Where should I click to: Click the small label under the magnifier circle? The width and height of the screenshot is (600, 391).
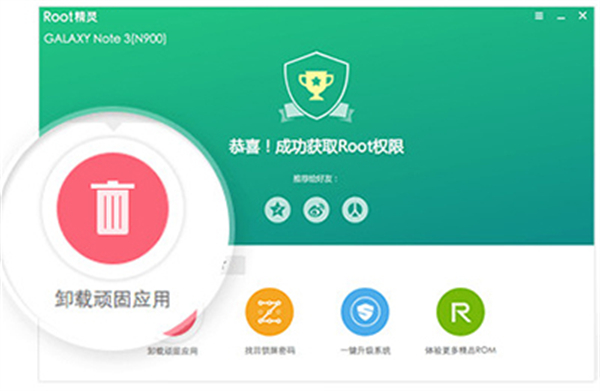(x=173, y=351)
